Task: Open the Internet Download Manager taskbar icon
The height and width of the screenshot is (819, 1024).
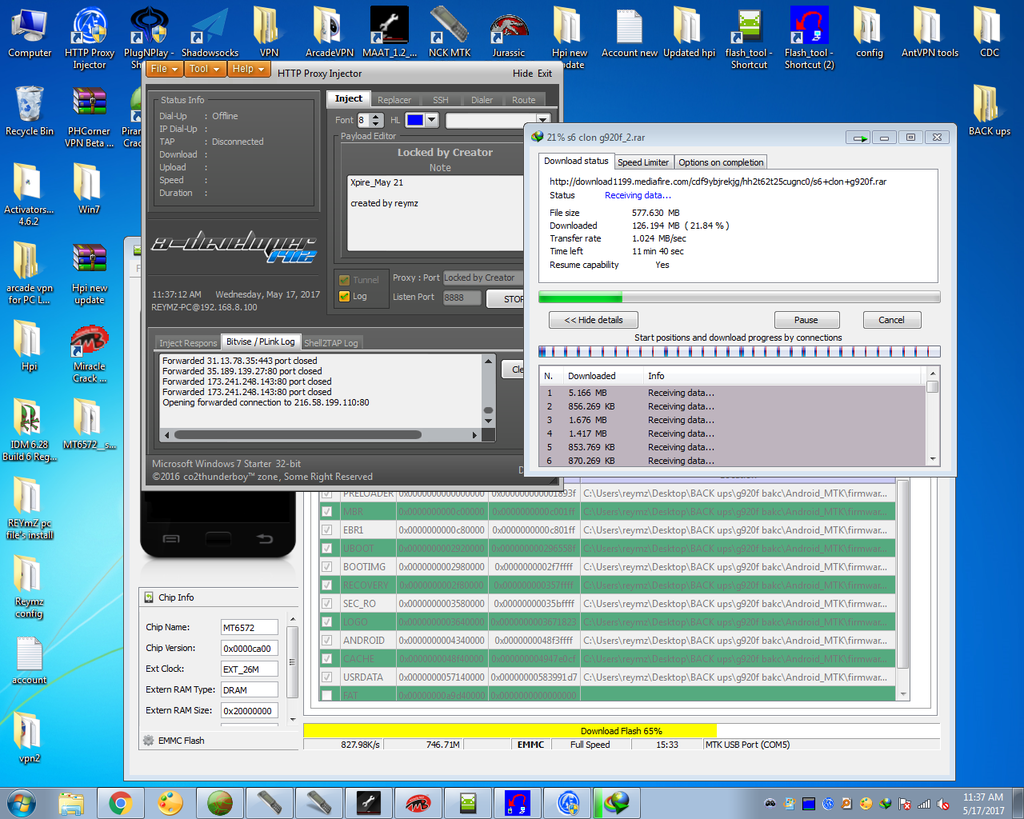Action: coord(616,802)
